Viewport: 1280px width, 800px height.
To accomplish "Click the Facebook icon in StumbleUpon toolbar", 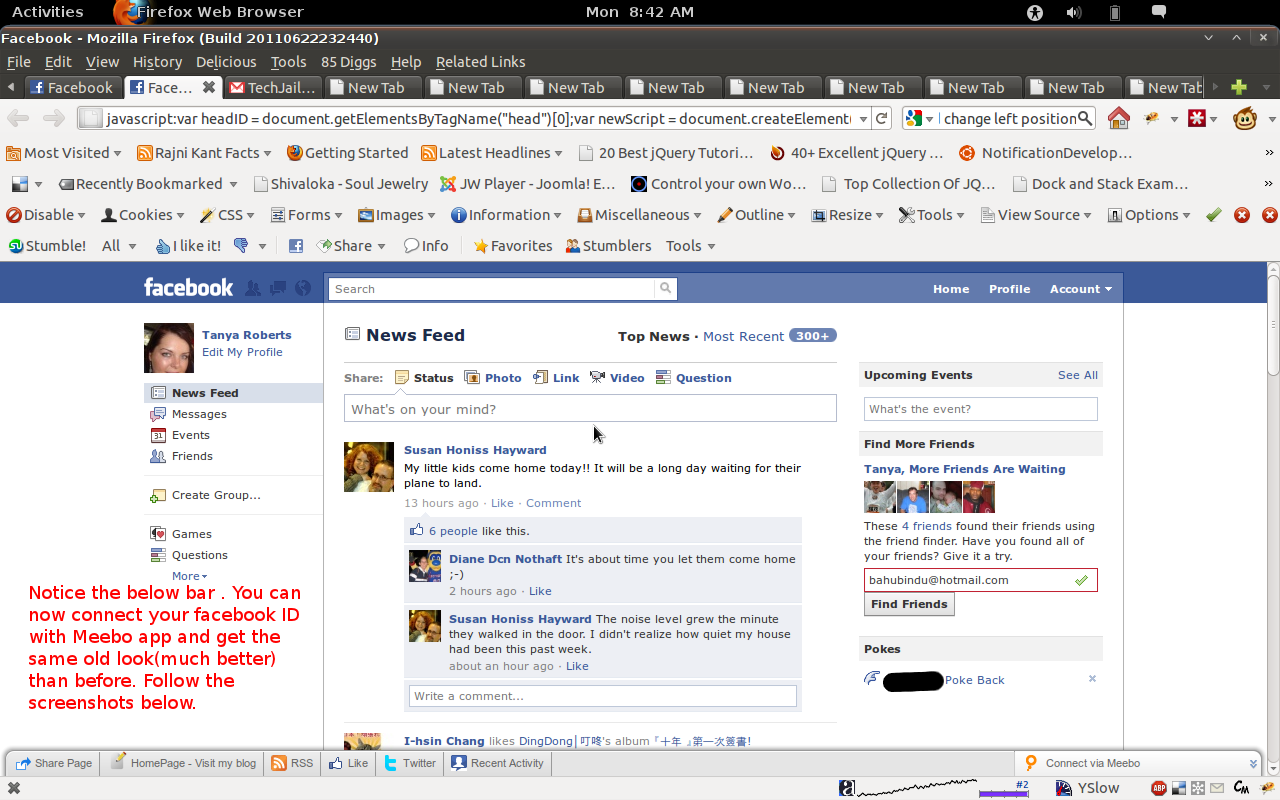I will pyautogui.click(x=296, y=246).
